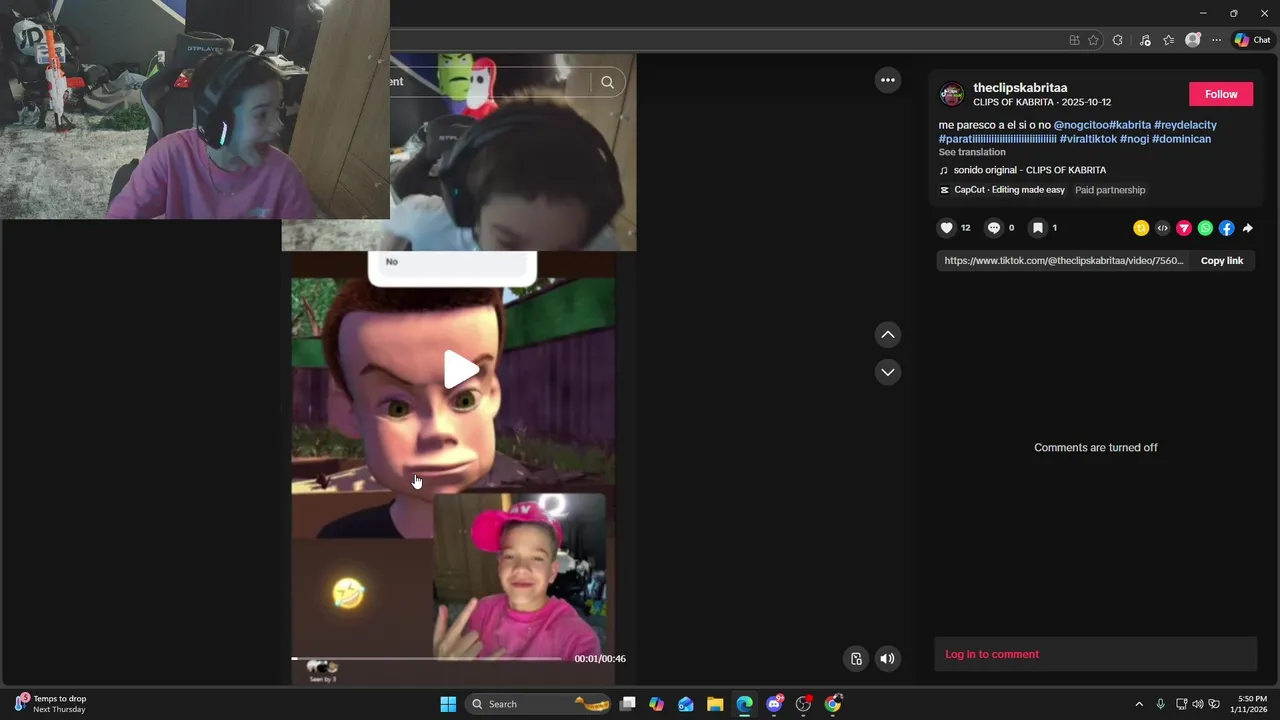The height and width of the screenshot is (720, 1280).
Task: Open comments via speech bubble icon
Action: point(993,228)
